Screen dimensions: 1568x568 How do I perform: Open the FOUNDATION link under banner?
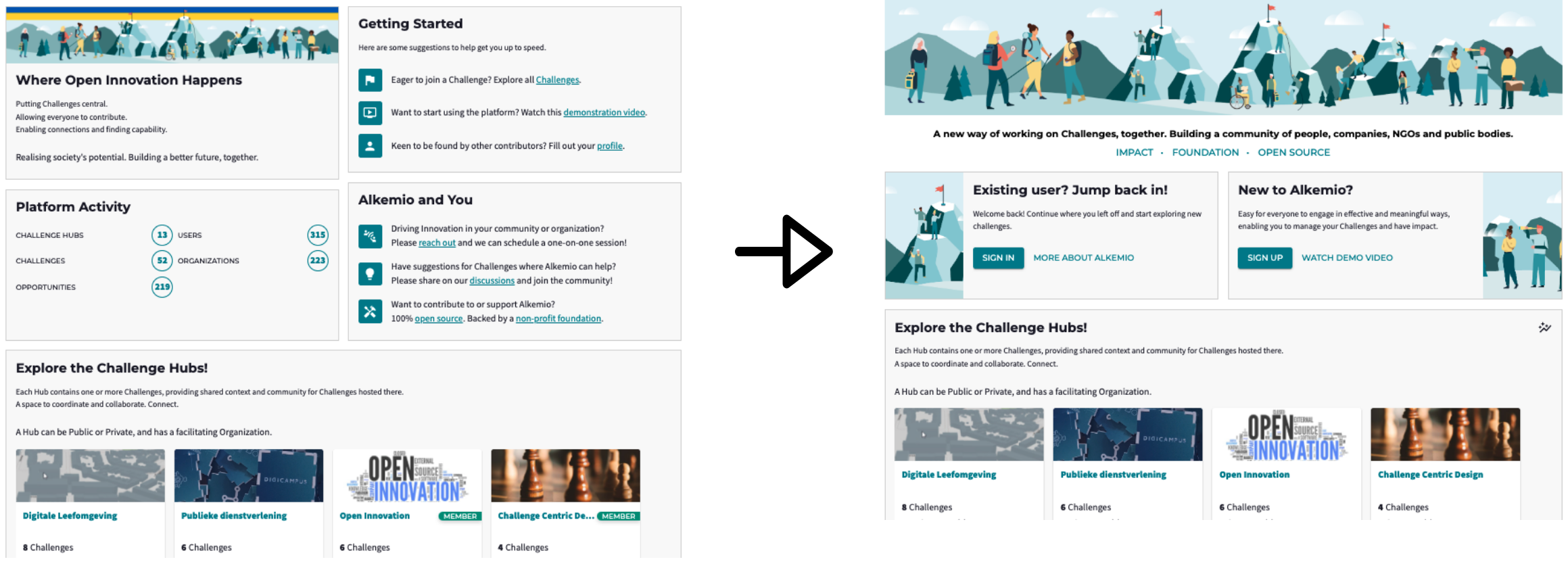coord(1206,153)
